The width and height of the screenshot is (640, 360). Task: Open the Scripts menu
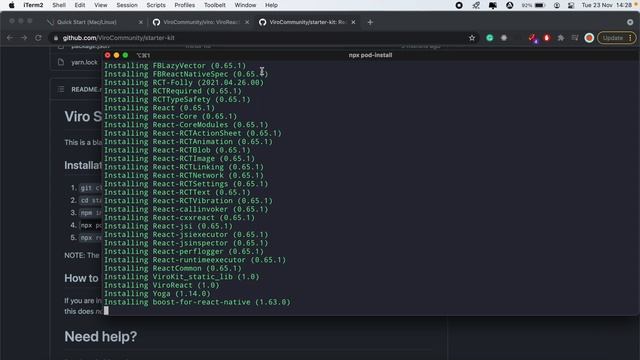point(156,5)
